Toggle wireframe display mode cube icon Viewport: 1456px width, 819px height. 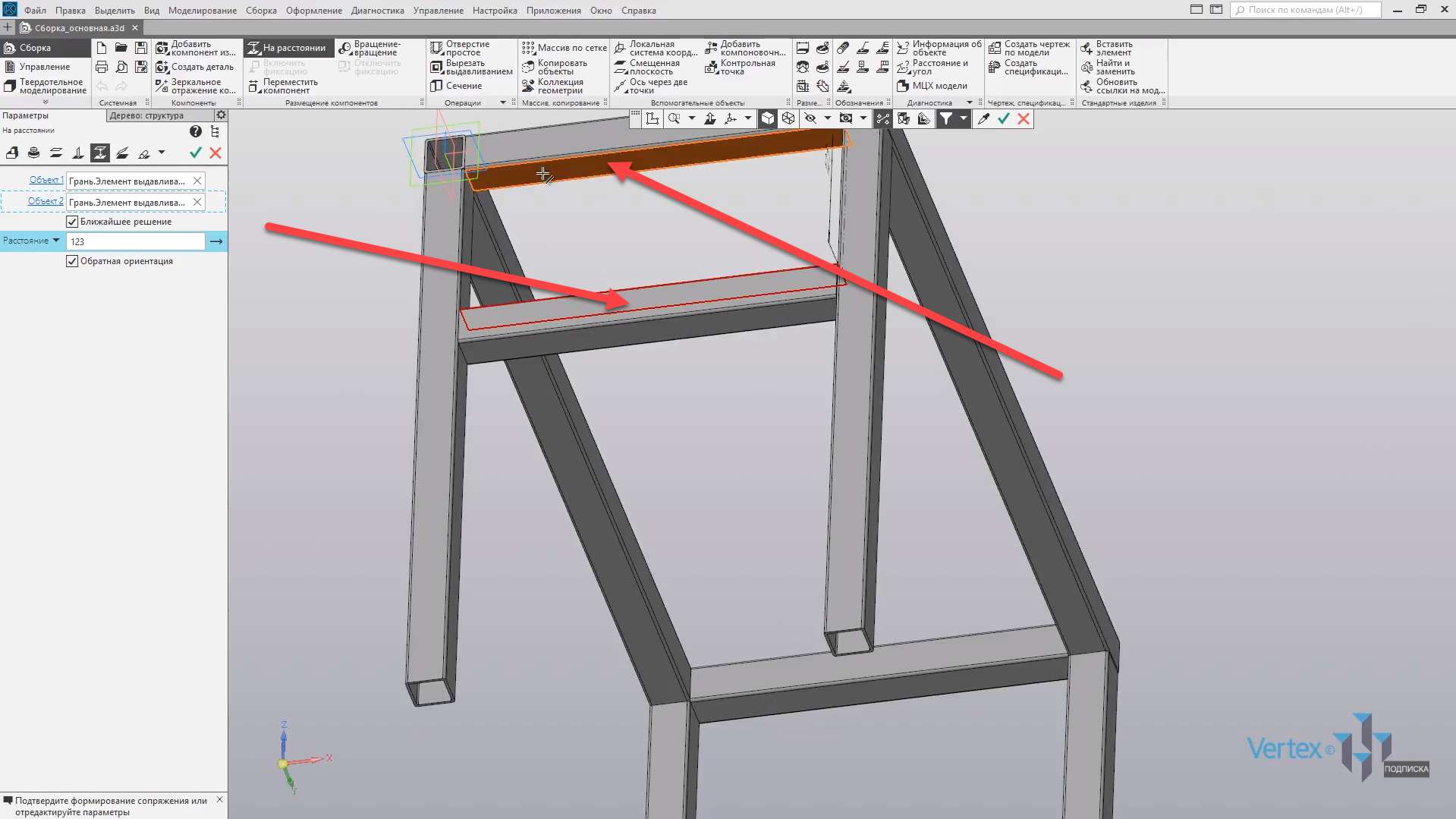(788, 118)
